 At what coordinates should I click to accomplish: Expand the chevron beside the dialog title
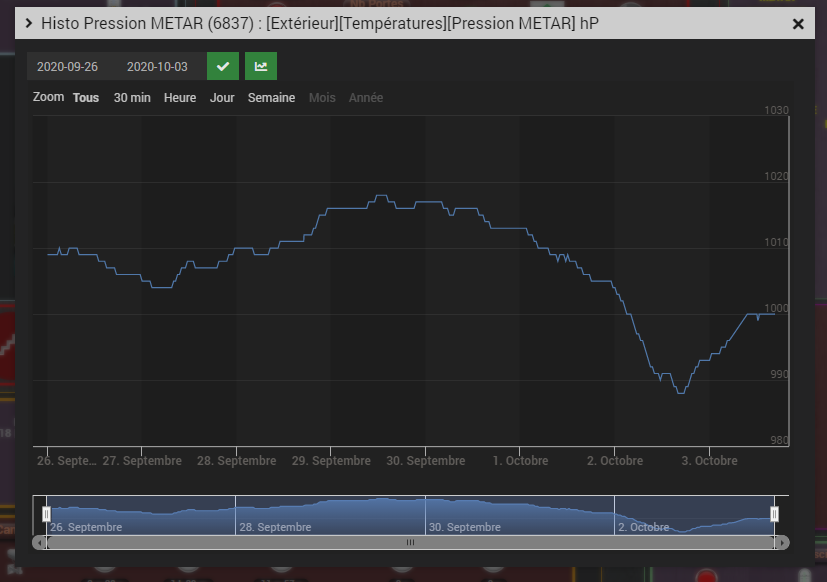tap(29, 23)
